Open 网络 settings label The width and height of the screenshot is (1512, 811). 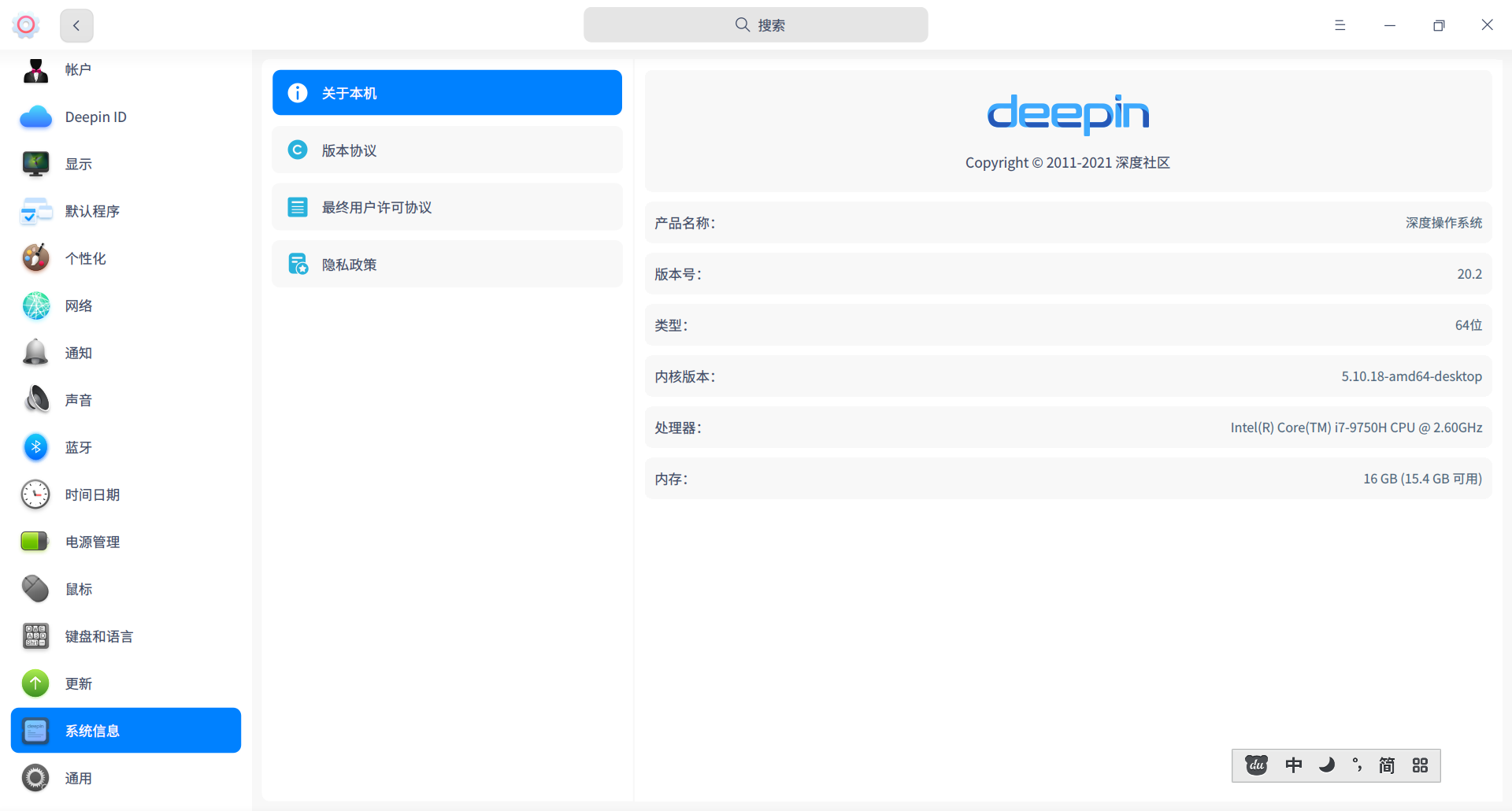click(78, 306)
